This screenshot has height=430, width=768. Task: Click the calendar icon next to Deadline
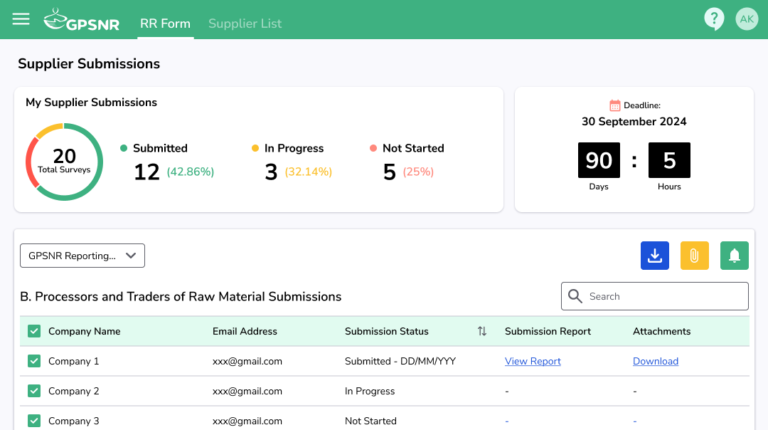tap(615, 105)
